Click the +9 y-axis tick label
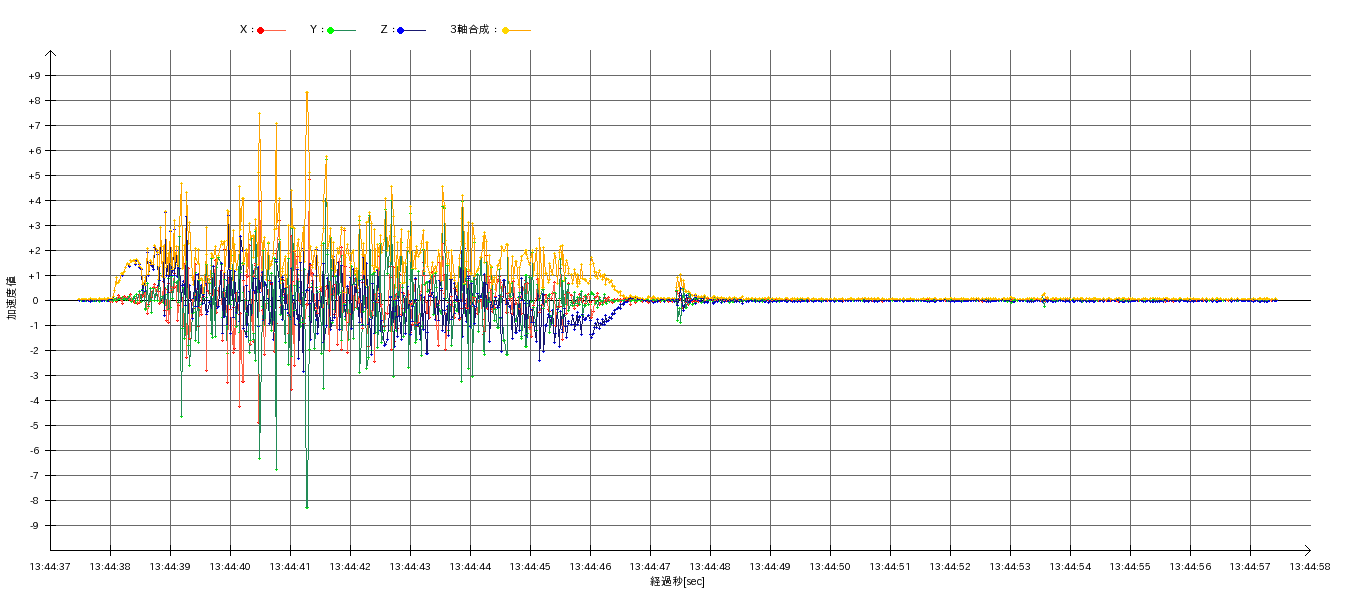 pyautogui.click(x=34, y=76)
